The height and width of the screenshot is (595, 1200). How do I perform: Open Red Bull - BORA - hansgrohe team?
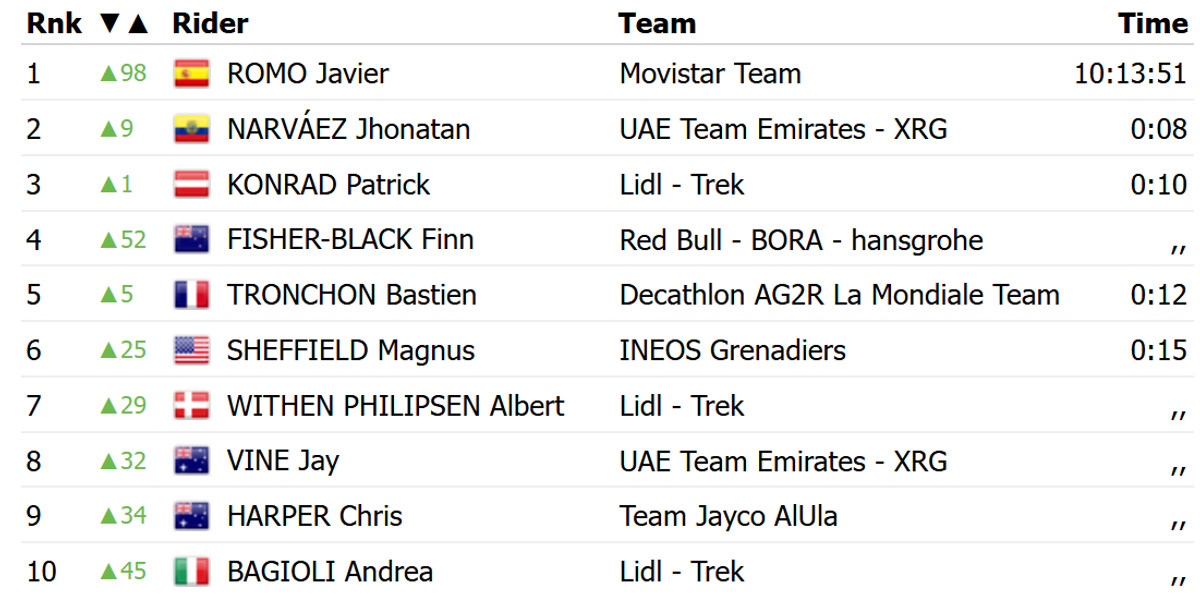coord(801,240)
